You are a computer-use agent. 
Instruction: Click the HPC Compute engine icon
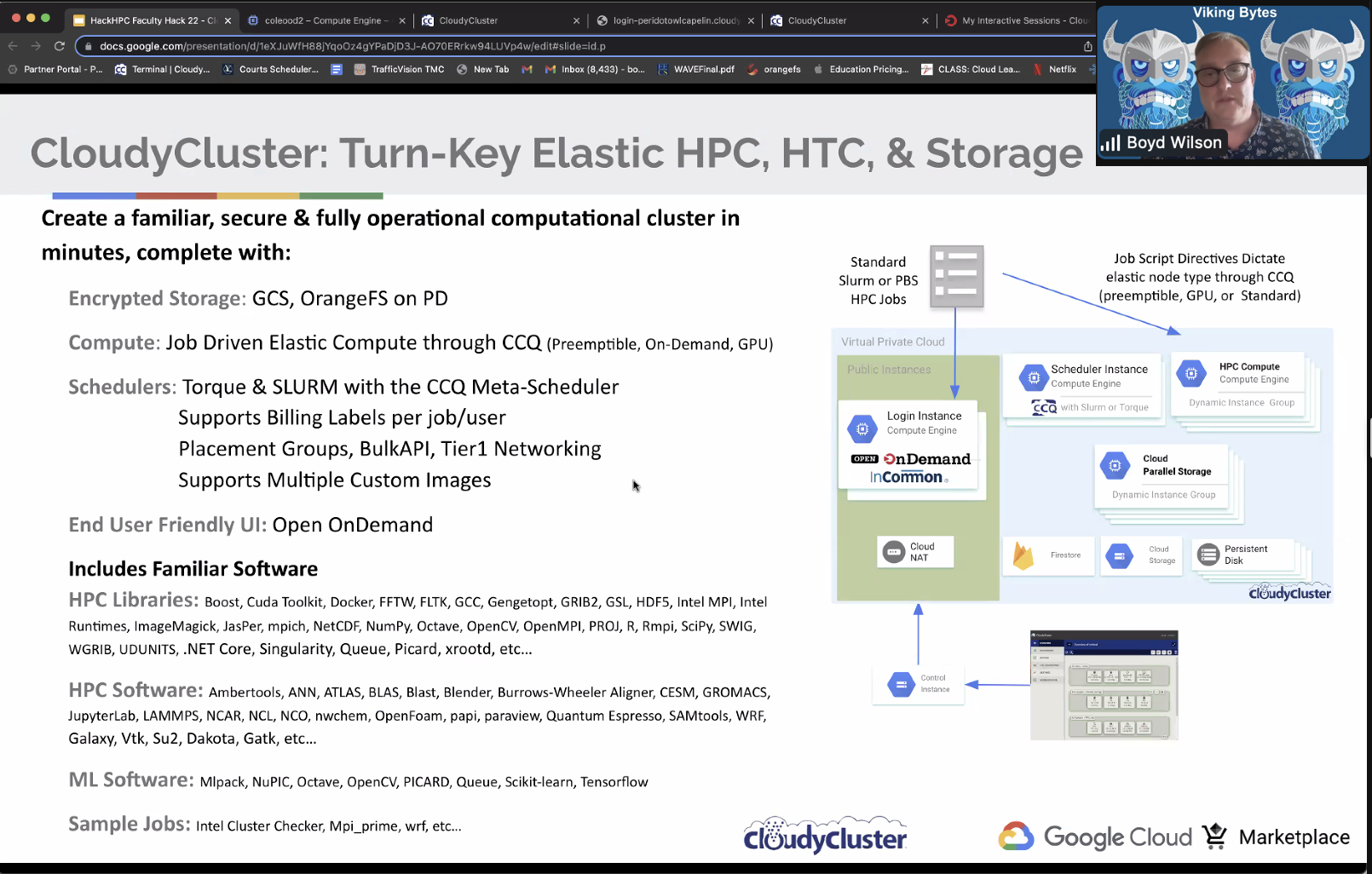(x=1191, y=373)
